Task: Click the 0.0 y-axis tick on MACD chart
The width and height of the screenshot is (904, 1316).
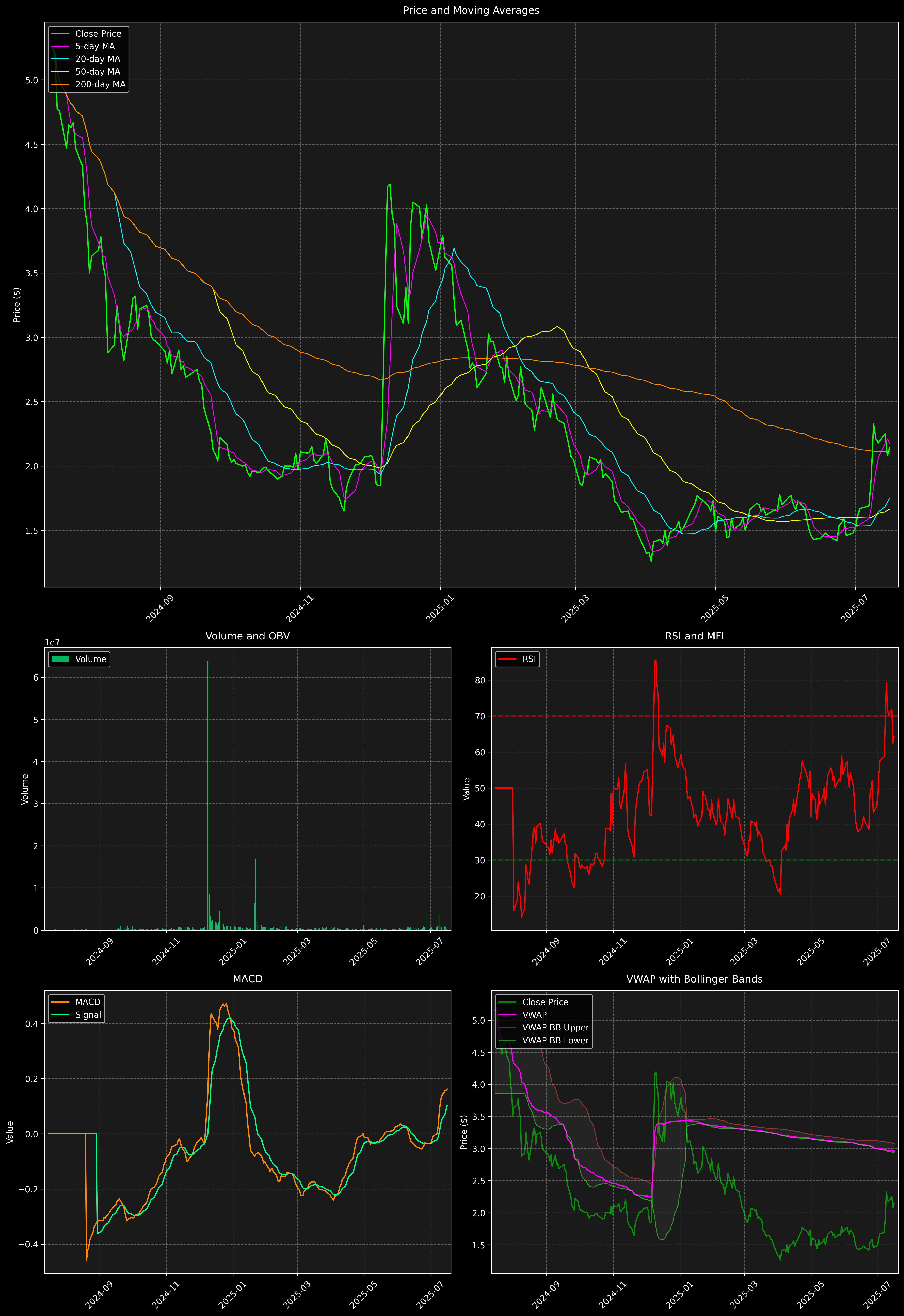Action: (x=32, y=1134)
